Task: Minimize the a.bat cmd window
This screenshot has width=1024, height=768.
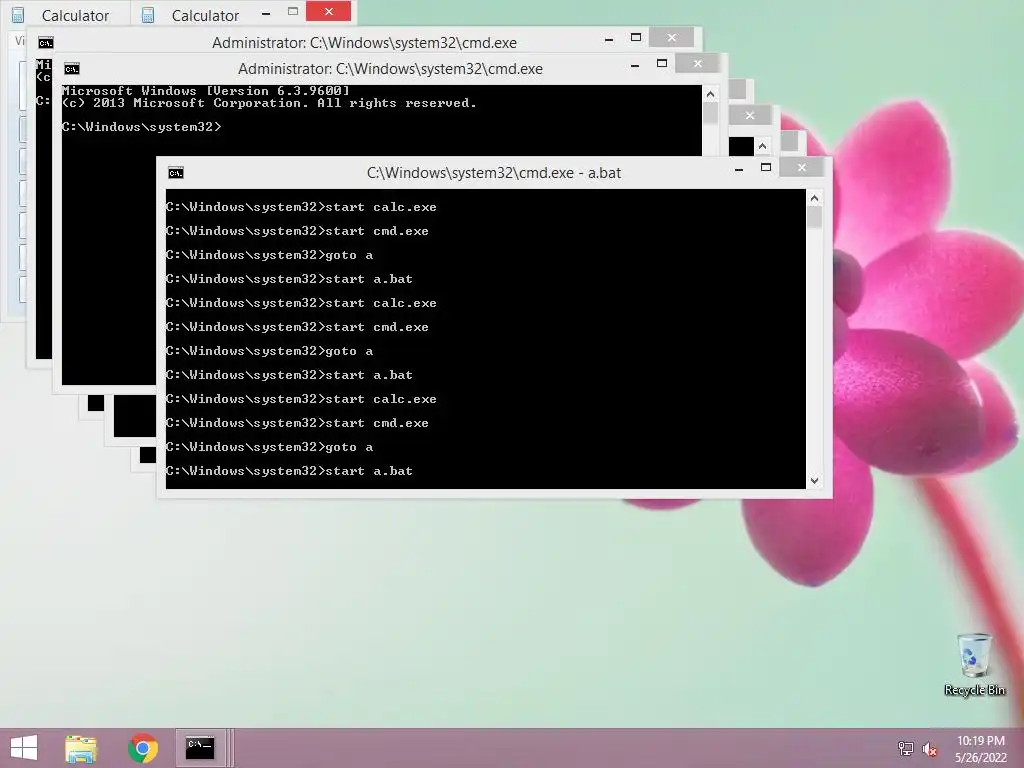Action: 739,168
